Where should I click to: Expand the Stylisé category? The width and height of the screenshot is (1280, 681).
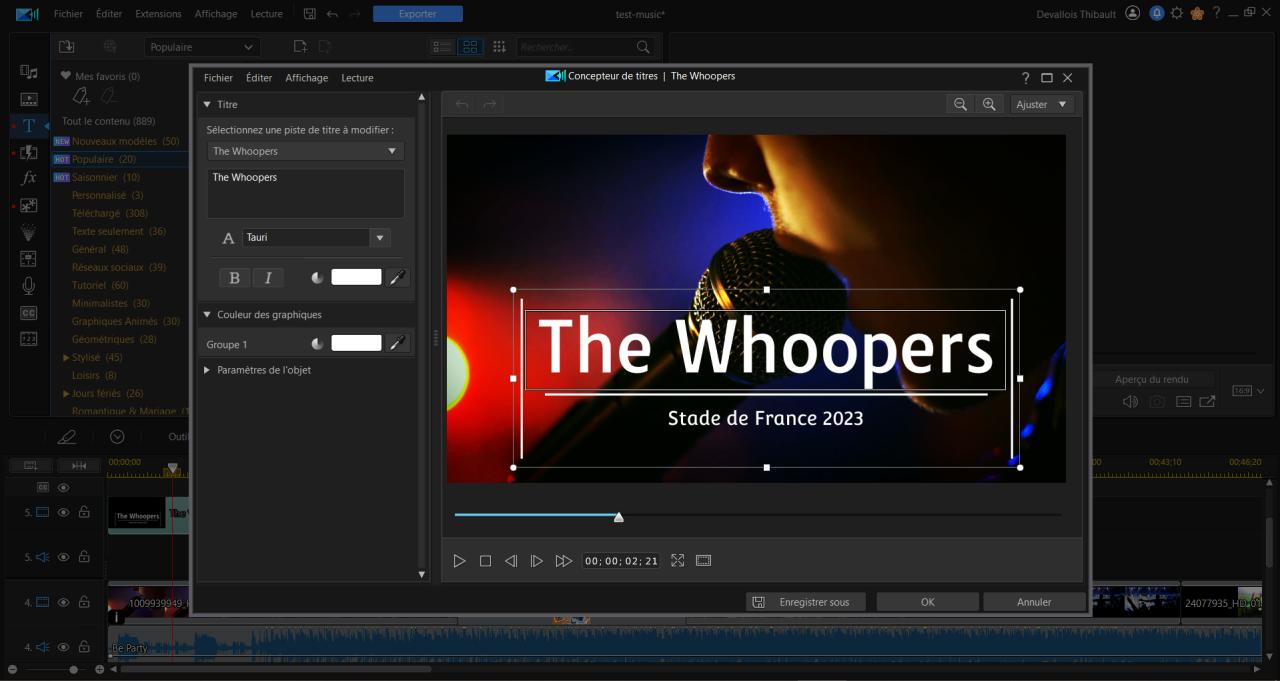click(66, 357)
